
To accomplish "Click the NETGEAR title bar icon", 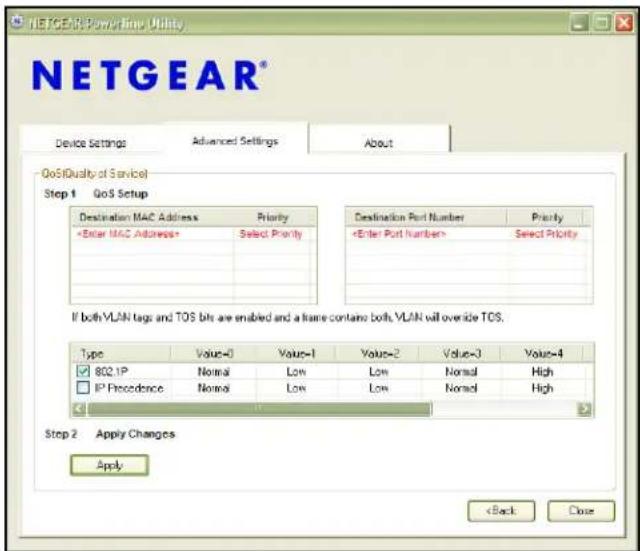I will (x=17, y=22).
